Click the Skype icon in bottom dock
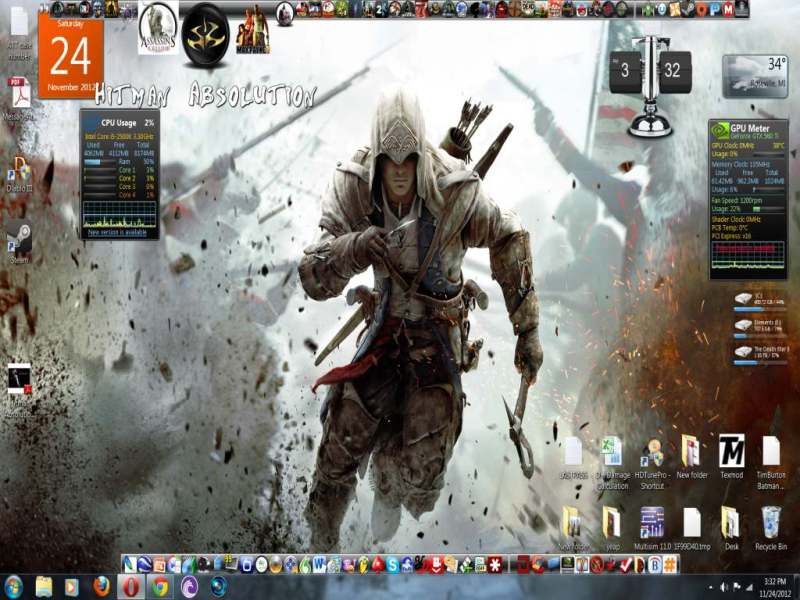Screen dimensions: 800x600 pos(392,564)
